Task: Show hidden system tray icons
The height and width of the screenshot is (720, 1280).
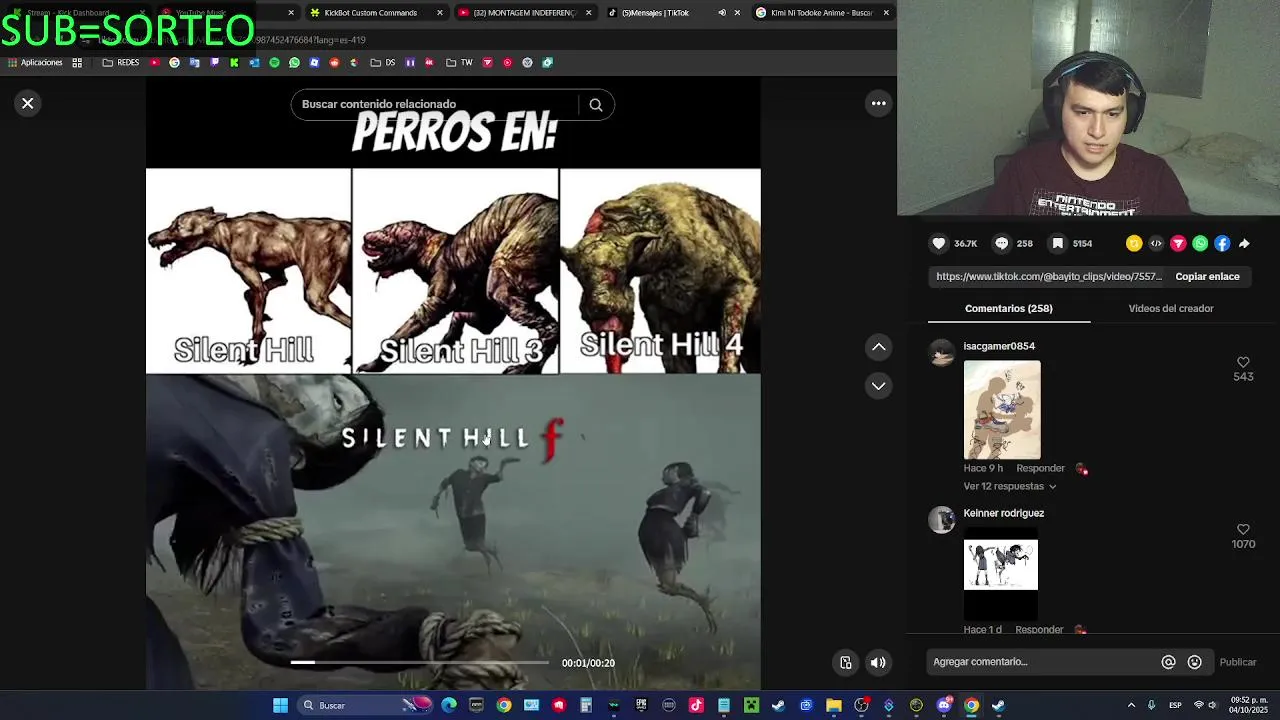Action: (x=1131, y=705)
